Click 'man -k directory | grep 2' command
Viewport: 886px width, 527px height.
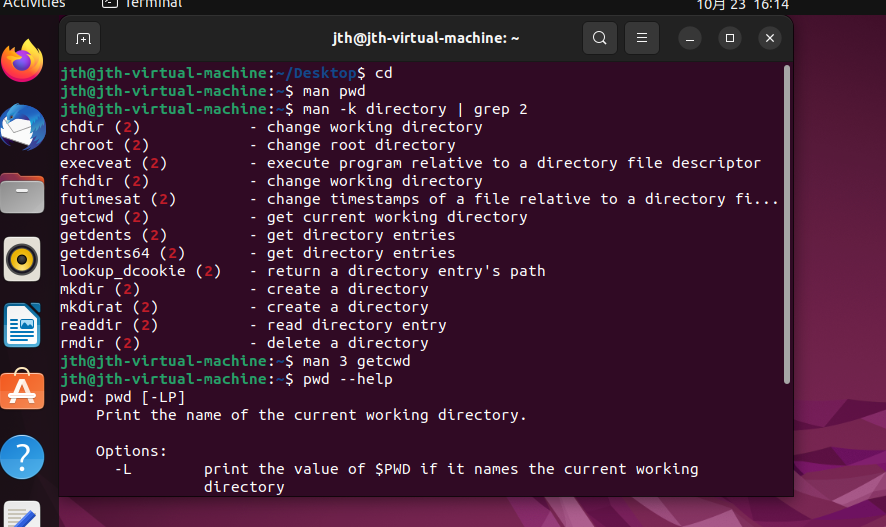pos(415,109)
